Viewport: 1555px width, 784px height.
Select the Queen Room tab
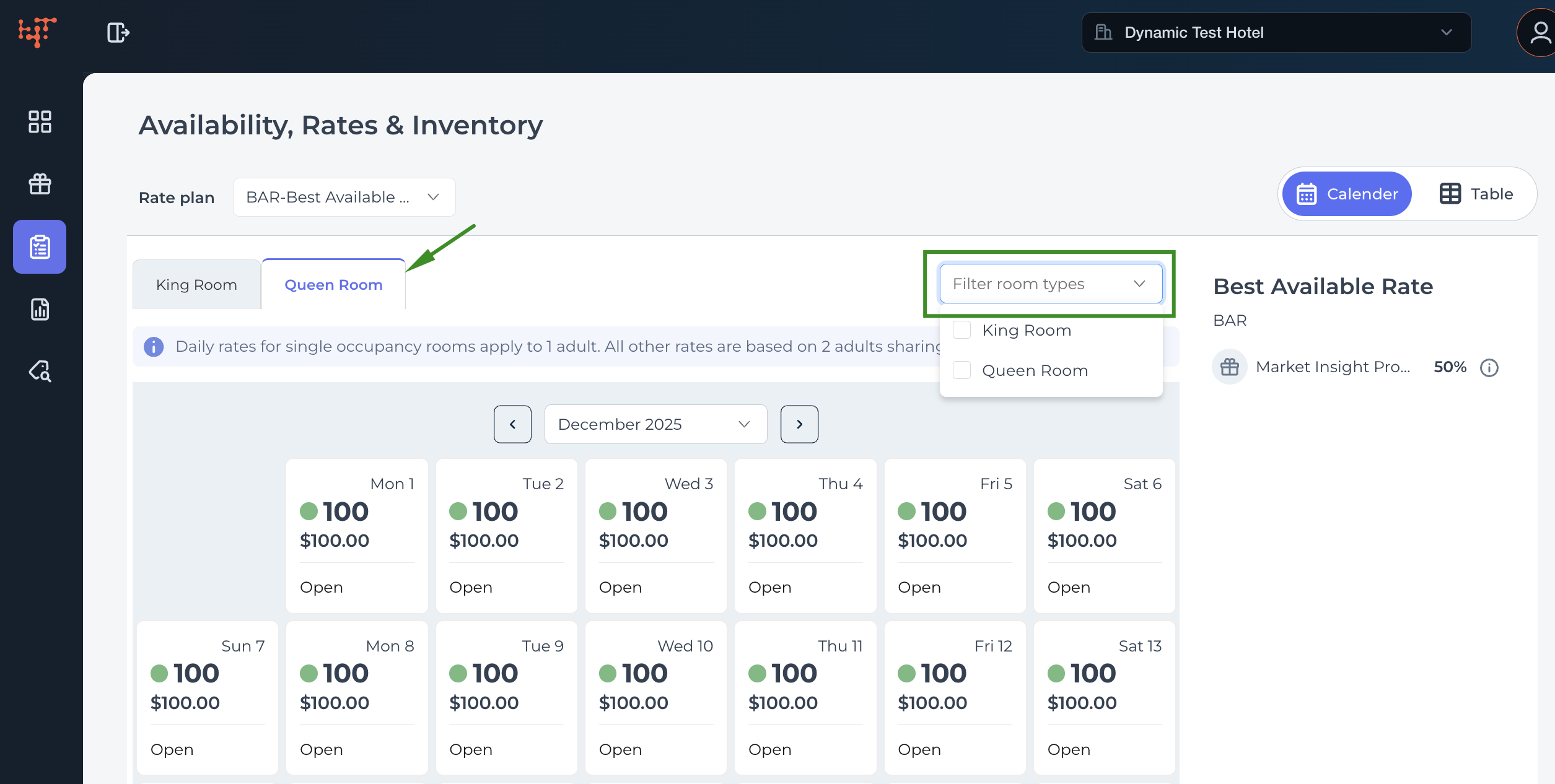[x=333, y=285]
